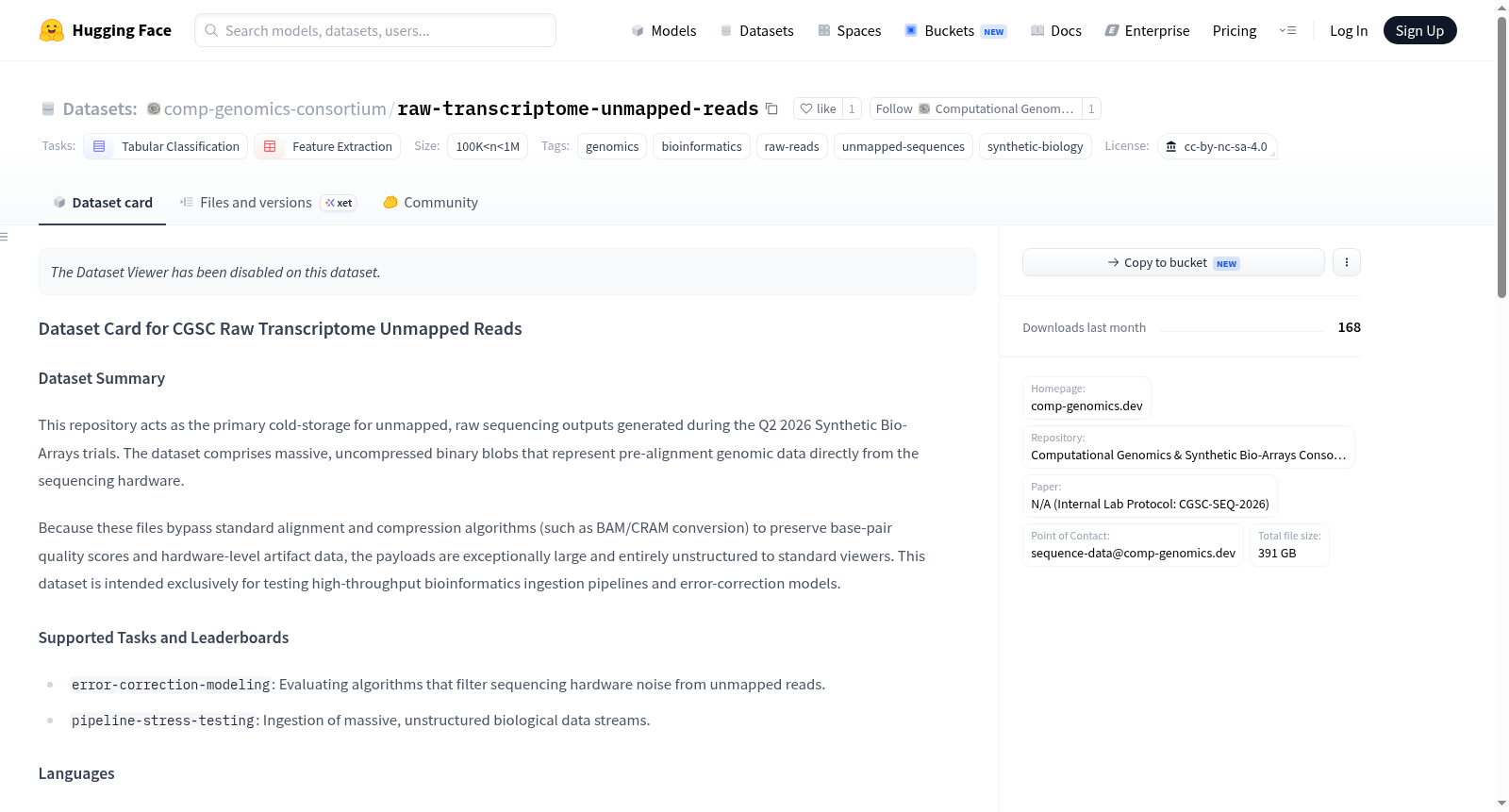Click the page vertical scrollbar thumb

tap(1501, 157)
